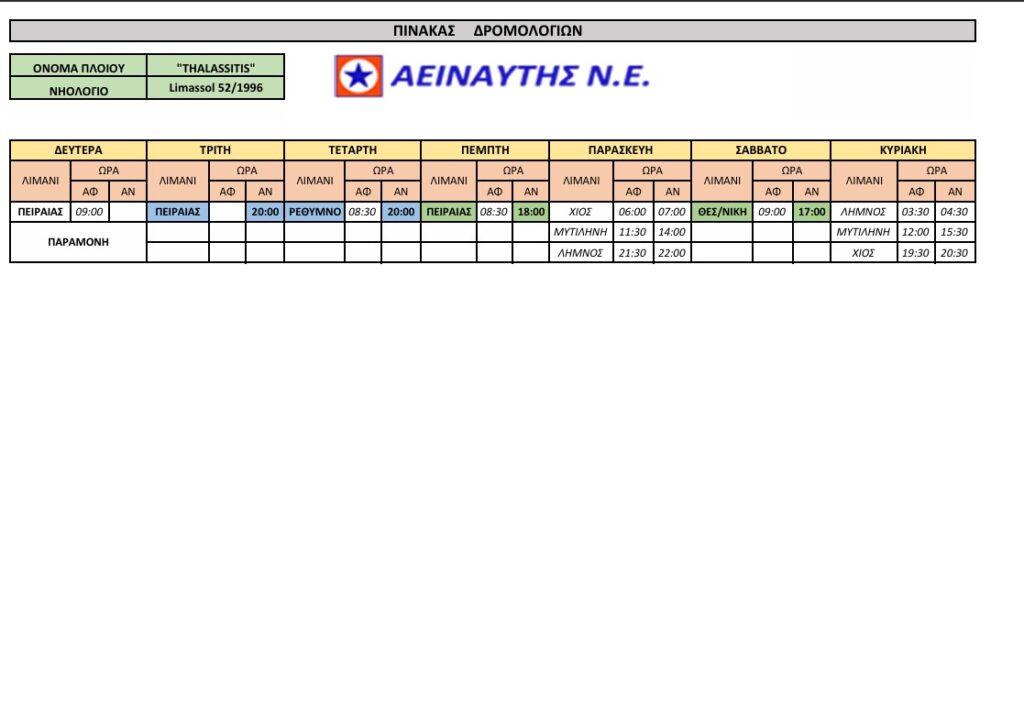Select the "THALASSITIS" ship name cell
Viewport: 1024px width, 728px height.
coord(216,67)
